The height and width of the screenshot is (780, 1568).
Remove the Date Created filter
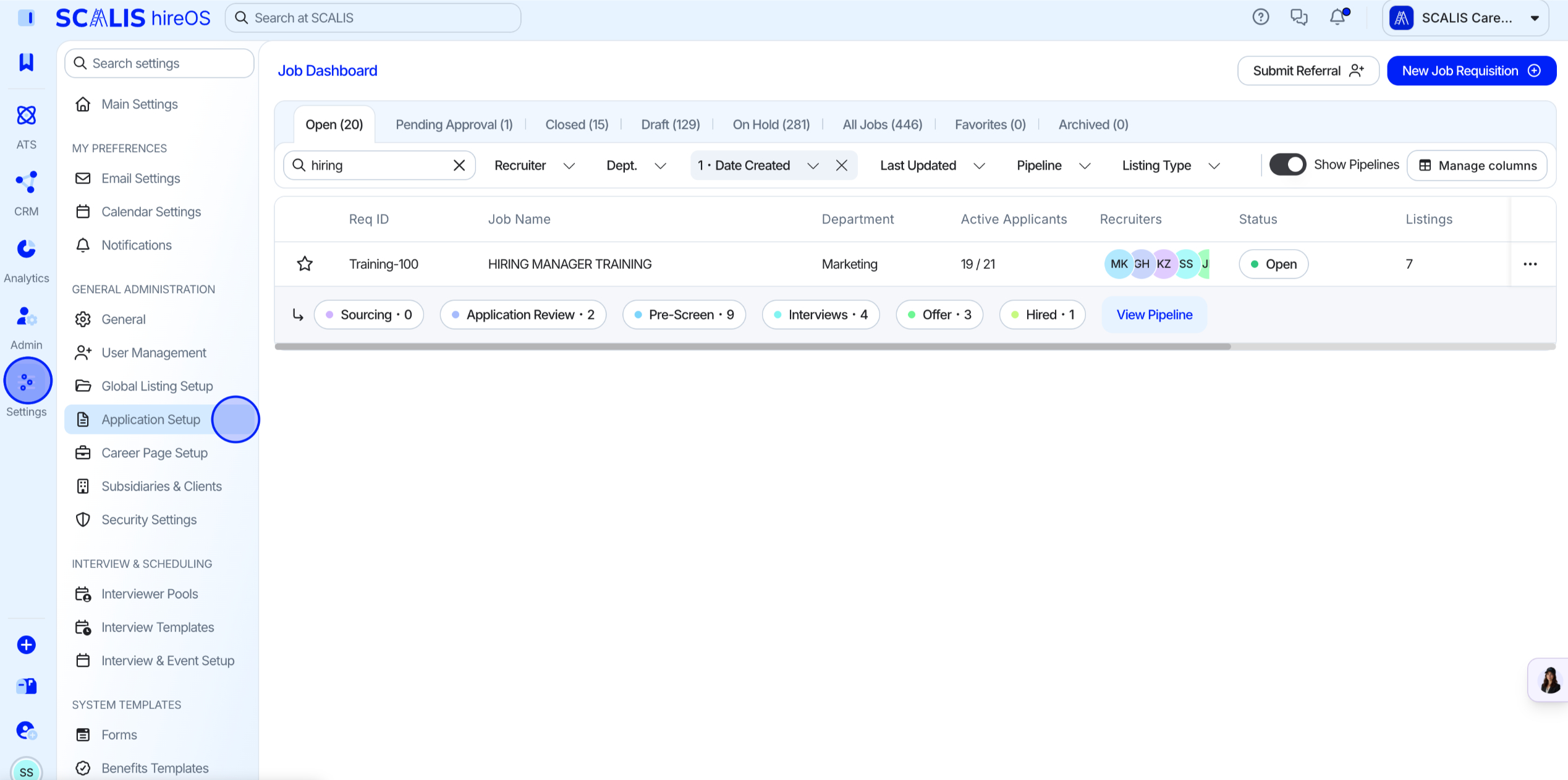coord(841,165)
